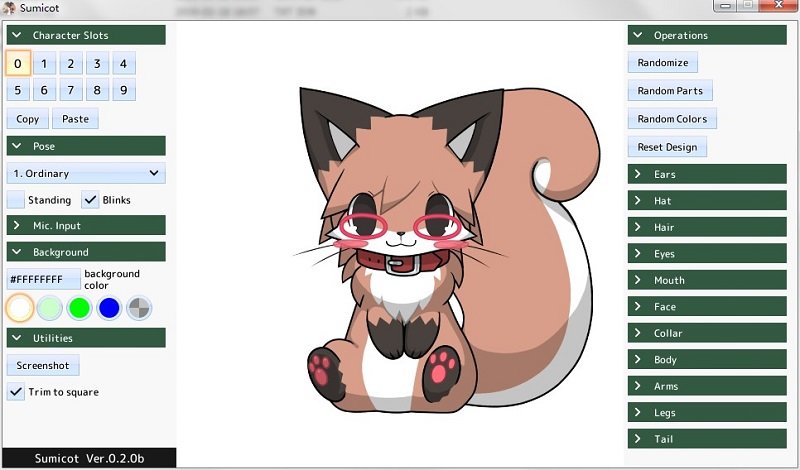Uncheck Trim to square option
The height and width of the screenshot is (470, 800).
[x=16, y=392]
